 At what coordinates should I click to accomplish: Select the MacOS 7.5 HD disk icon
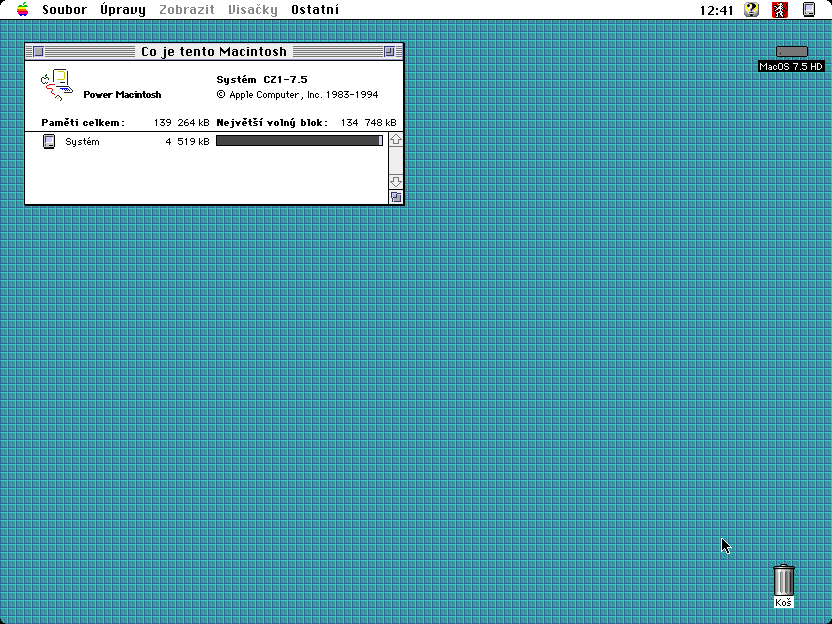[791, 52]
